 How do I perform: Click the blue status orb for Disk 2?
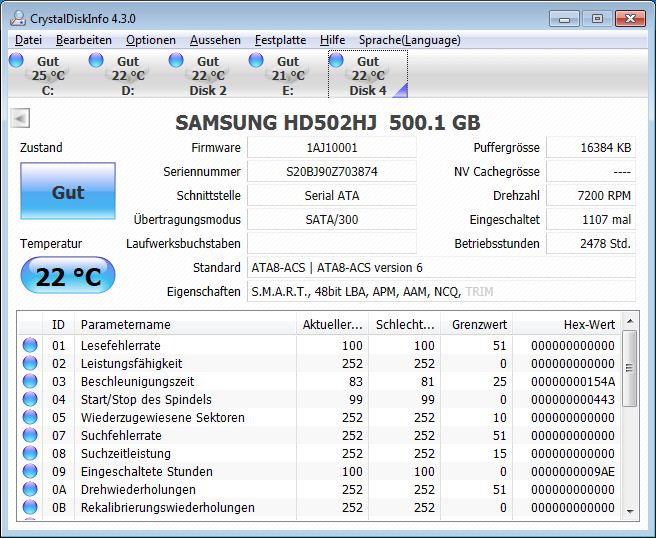coord(176,60)
